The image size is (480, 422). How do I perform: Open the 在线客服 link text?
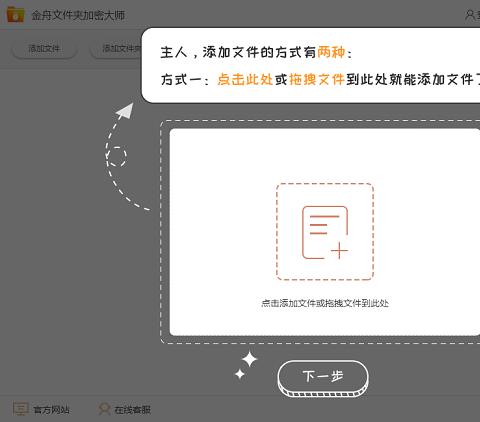click(x=133, y=410)
